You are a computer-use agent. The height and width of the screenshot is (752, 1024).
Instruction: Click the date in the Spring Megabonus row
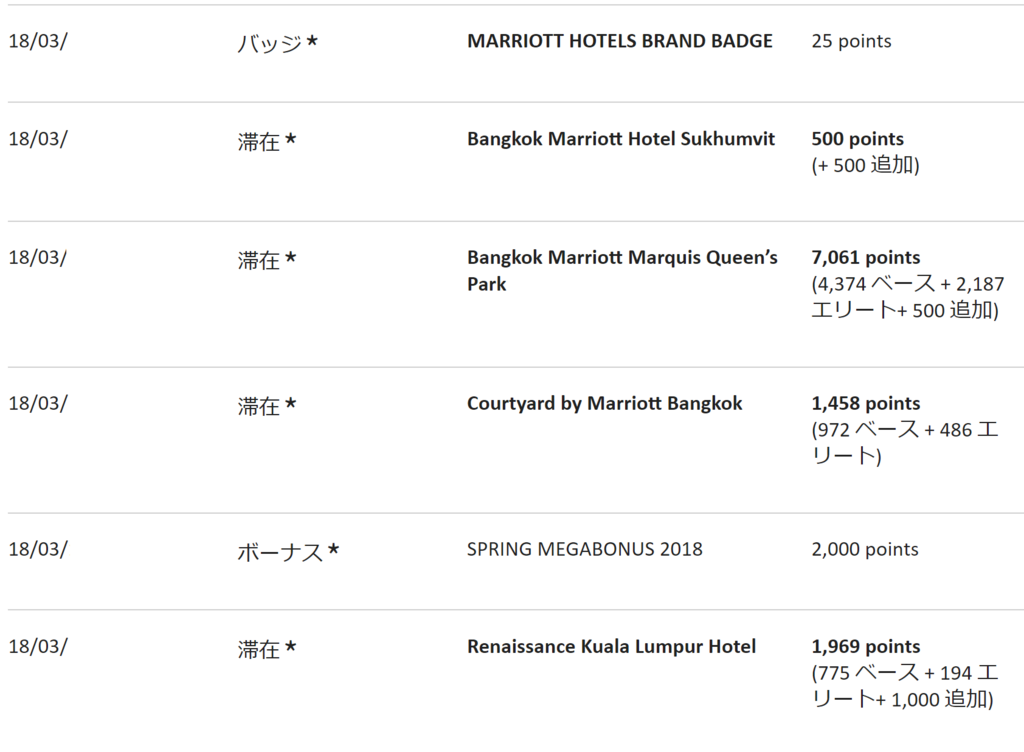38,549
